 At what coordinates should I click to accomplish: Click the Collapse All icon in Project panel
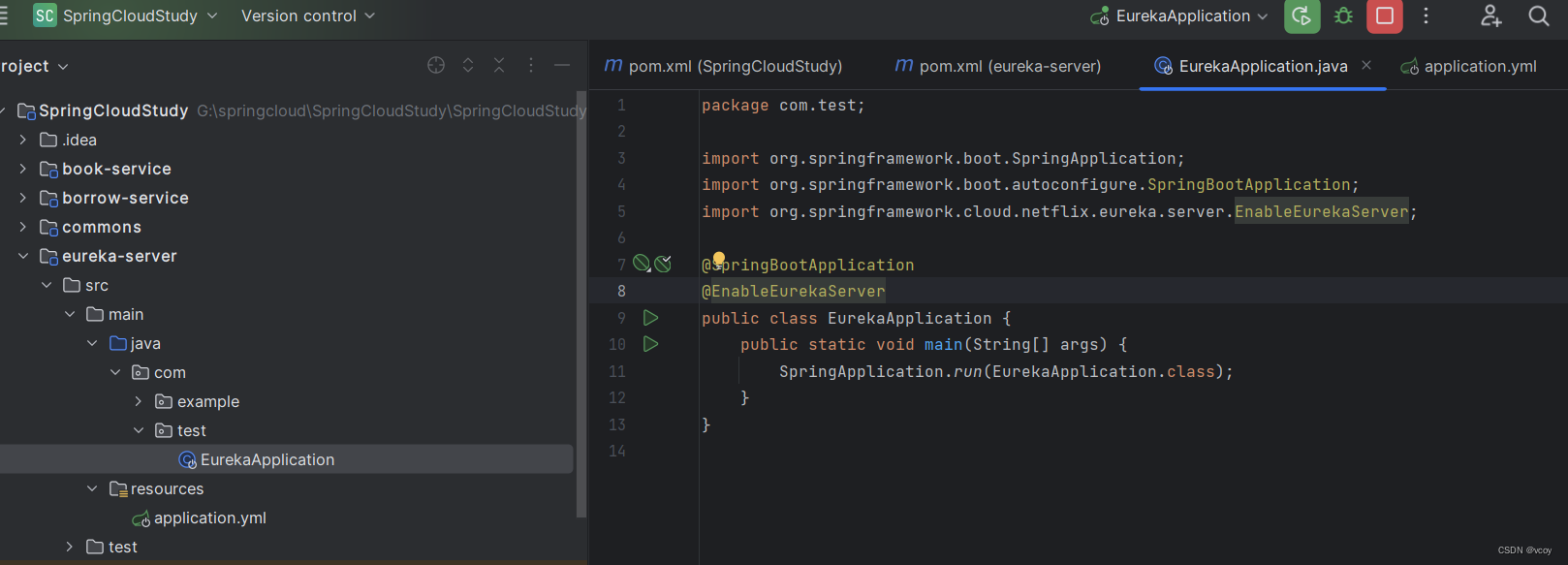coord(499,65)
